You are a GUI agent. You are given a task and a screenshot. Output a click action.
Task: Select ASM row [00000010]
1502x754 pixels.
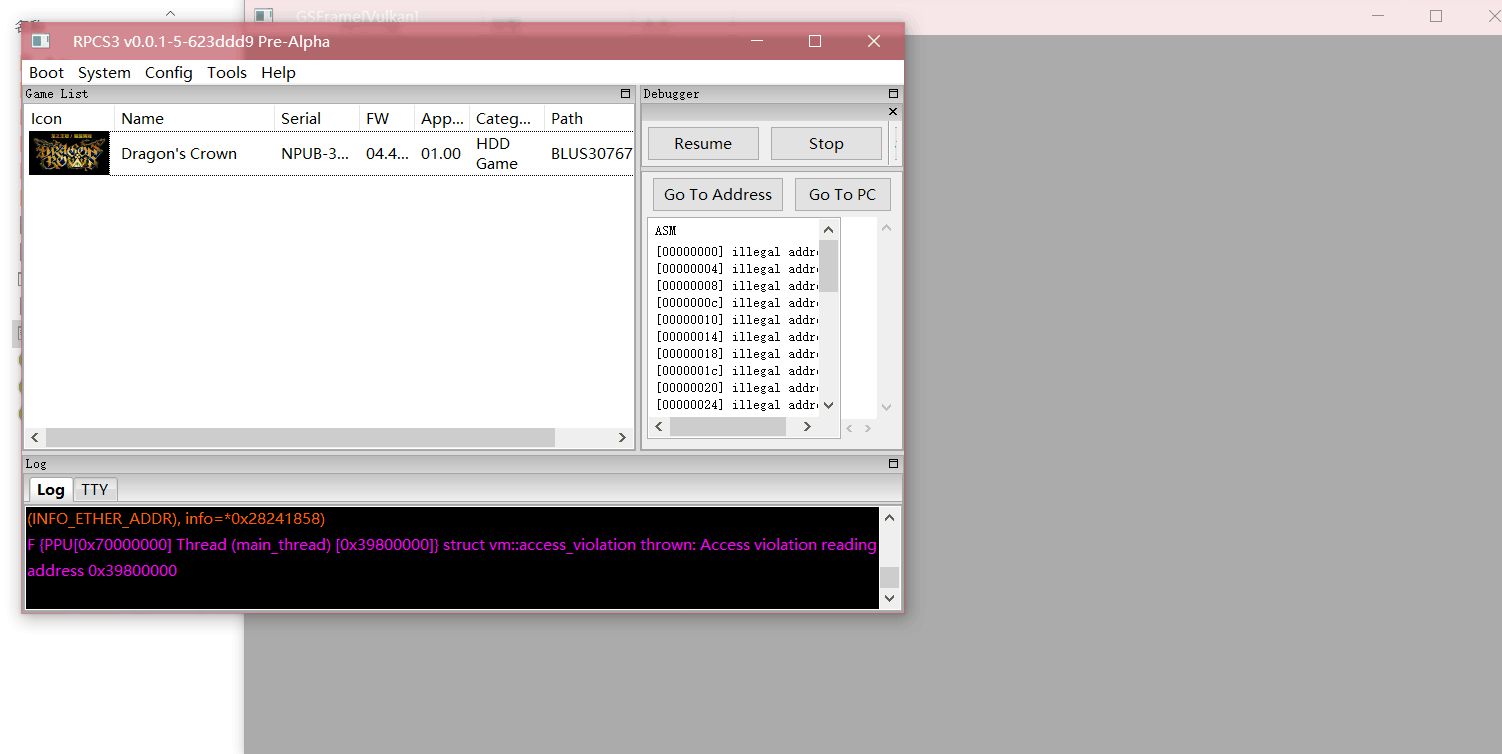[736, 320]
